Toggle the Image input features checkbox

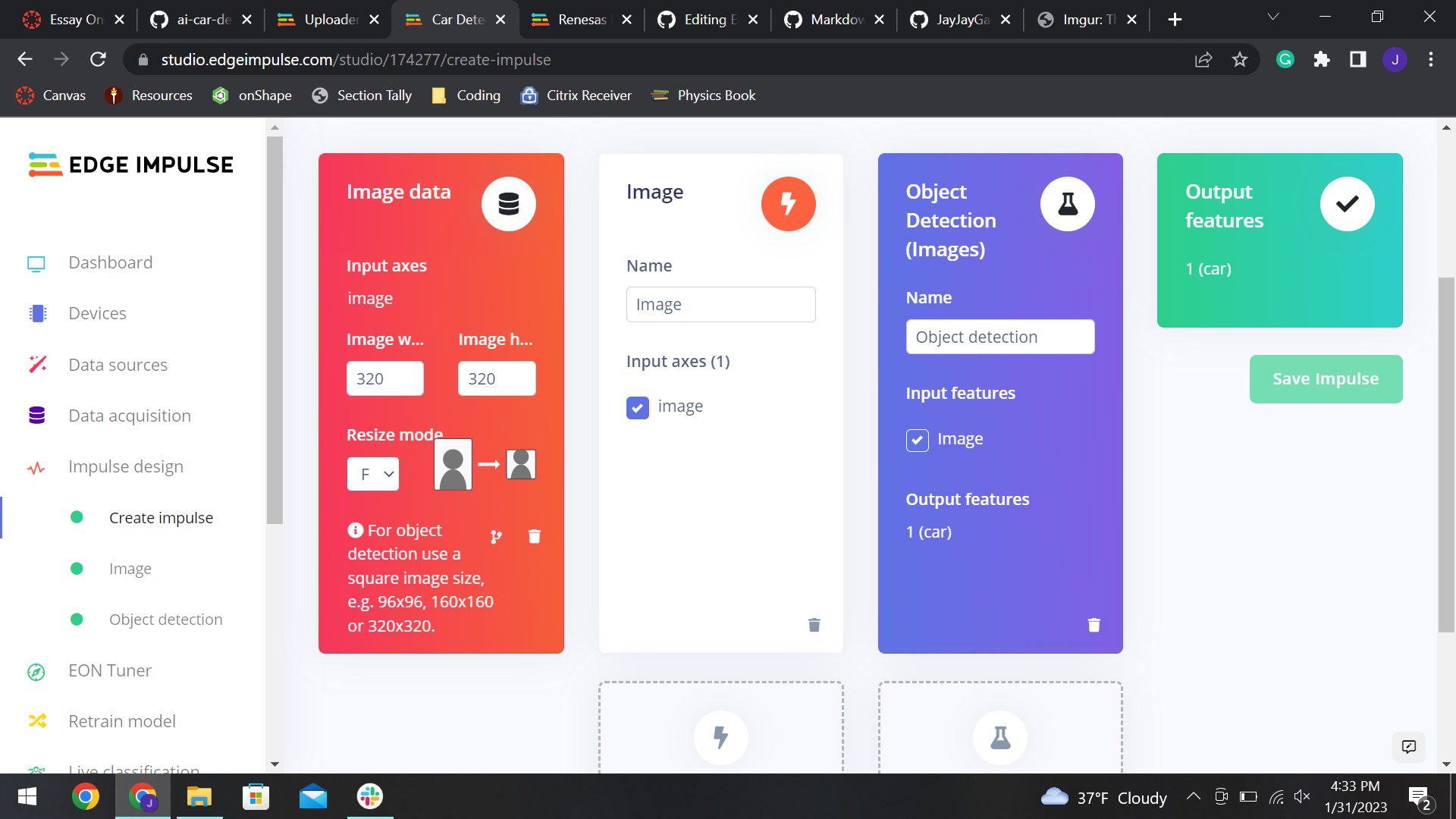click(917, 440)
